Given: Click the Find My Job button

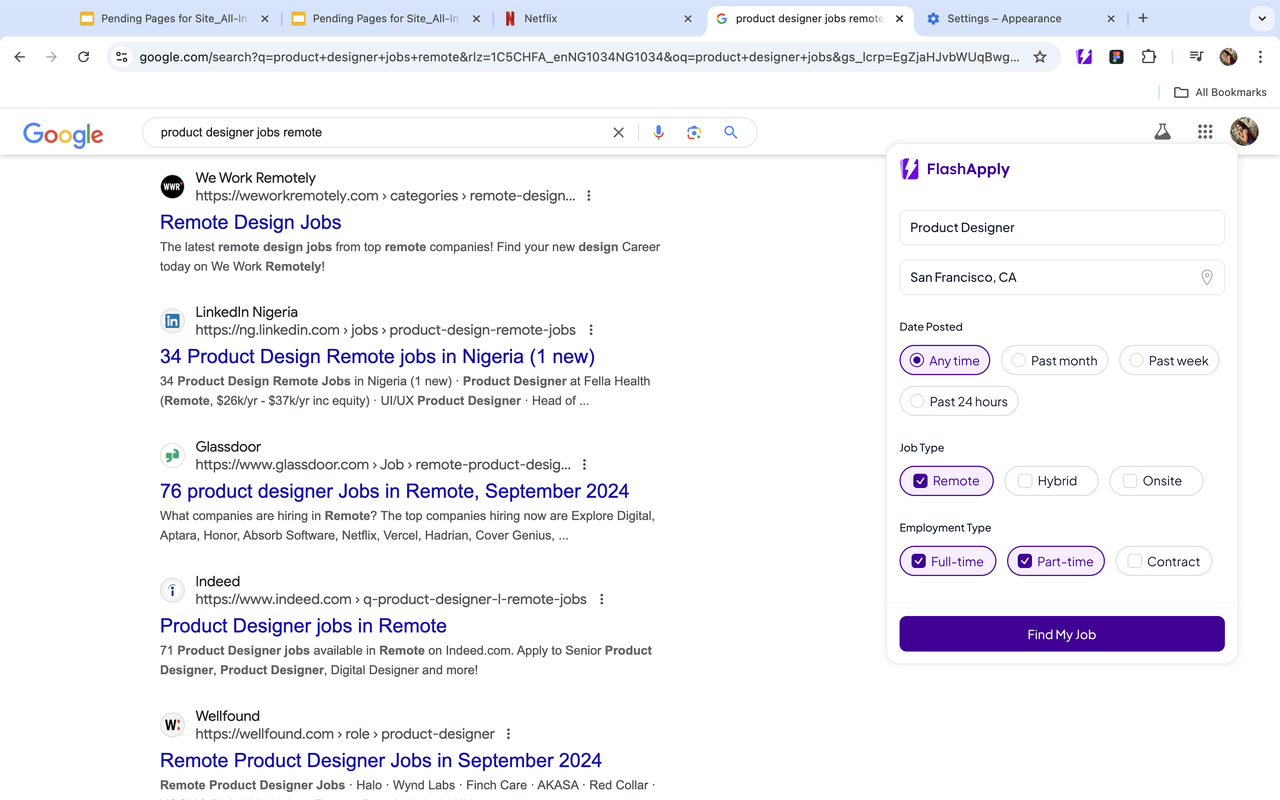Looking at the screenshot, I should click(x=1062, y=634).
